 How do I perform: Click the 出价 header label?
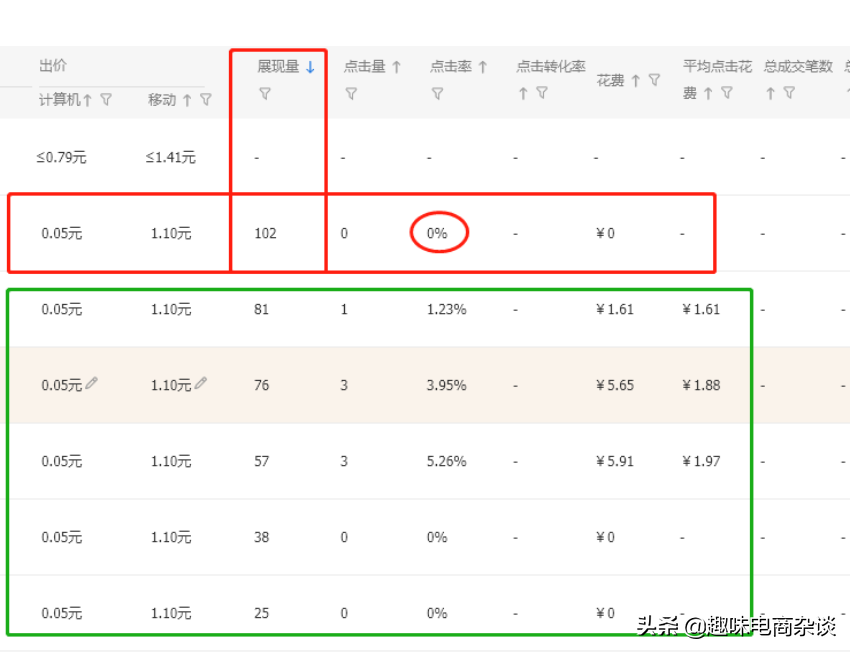coord(53,65)
